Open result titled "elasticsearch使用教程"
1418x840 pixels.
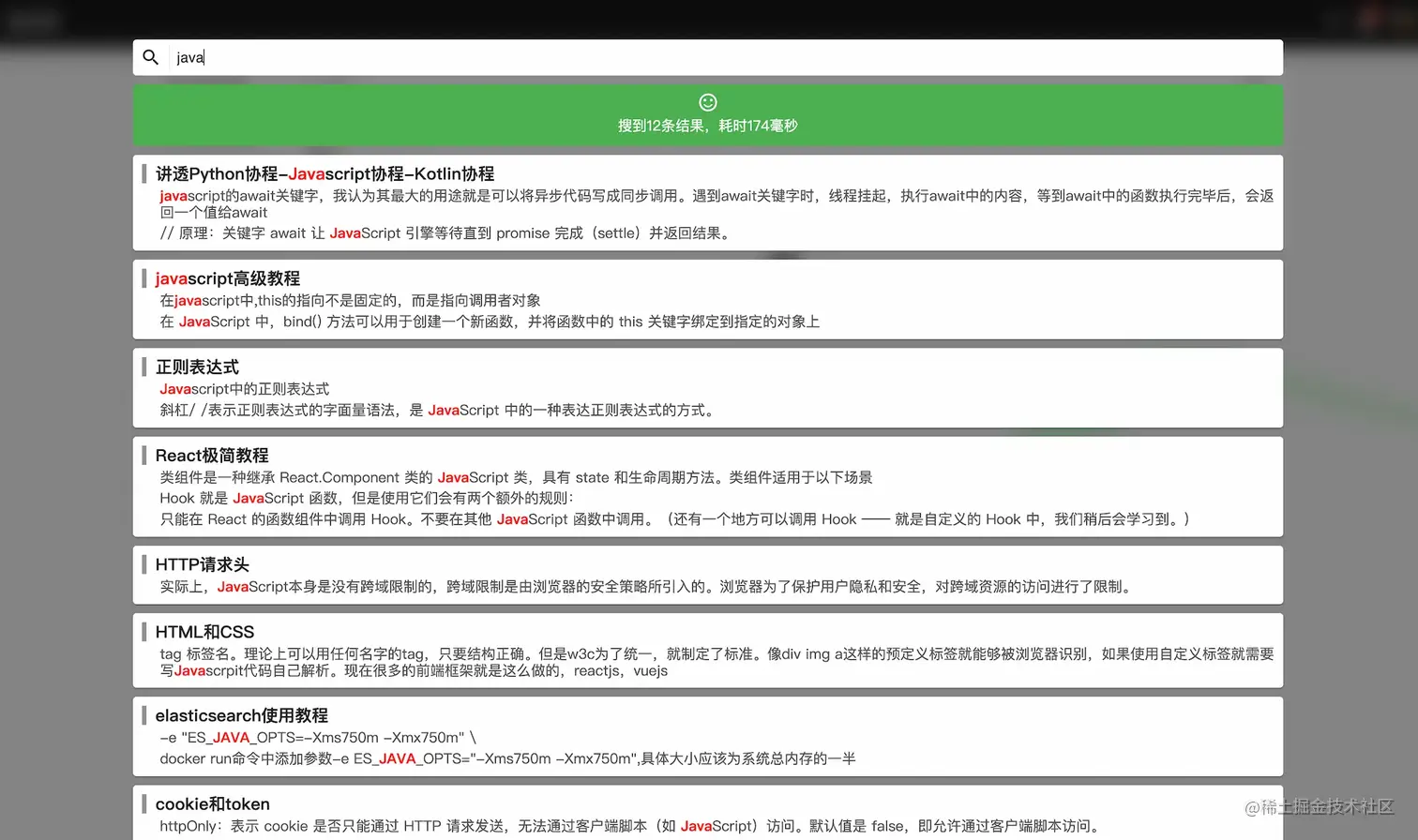(x=242, y=715)
